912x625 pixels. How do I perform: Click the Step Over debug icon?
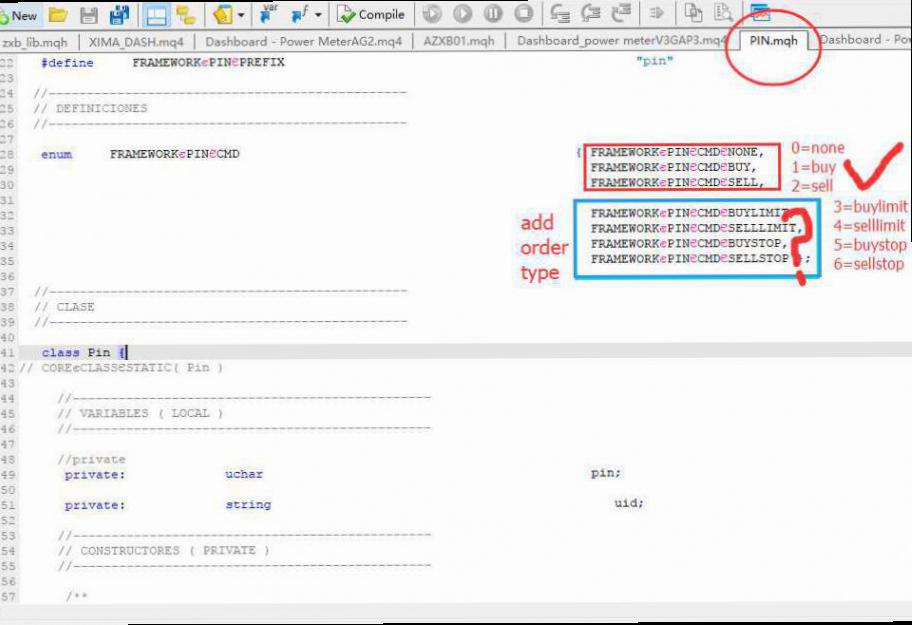coord(591,15)
